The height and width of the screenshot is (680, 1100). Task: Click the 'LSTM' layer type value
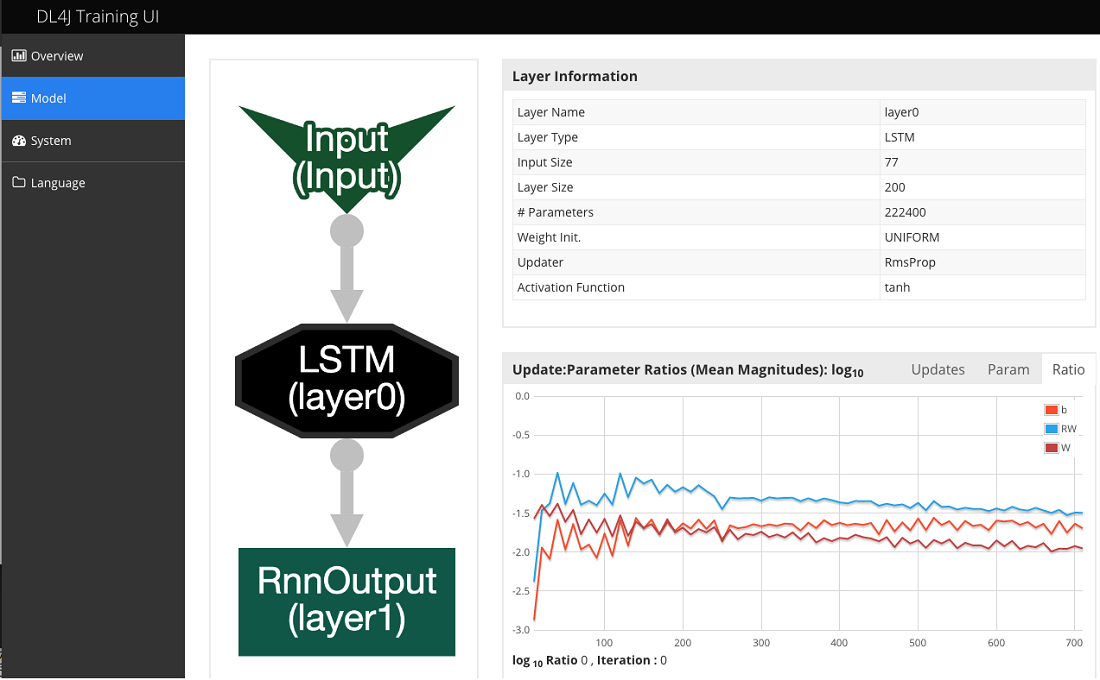click(x=899, y=138)
